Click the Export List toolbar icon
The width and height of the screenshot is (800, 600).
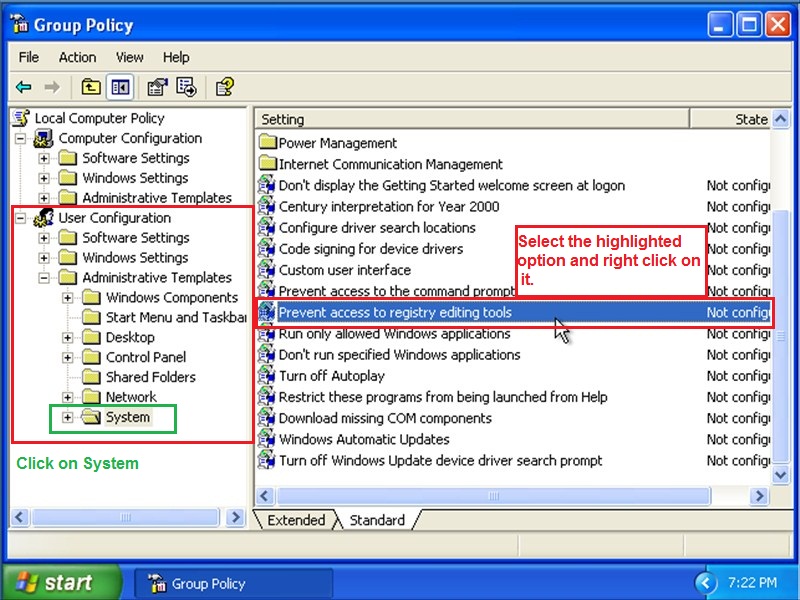tap(186, 87)
